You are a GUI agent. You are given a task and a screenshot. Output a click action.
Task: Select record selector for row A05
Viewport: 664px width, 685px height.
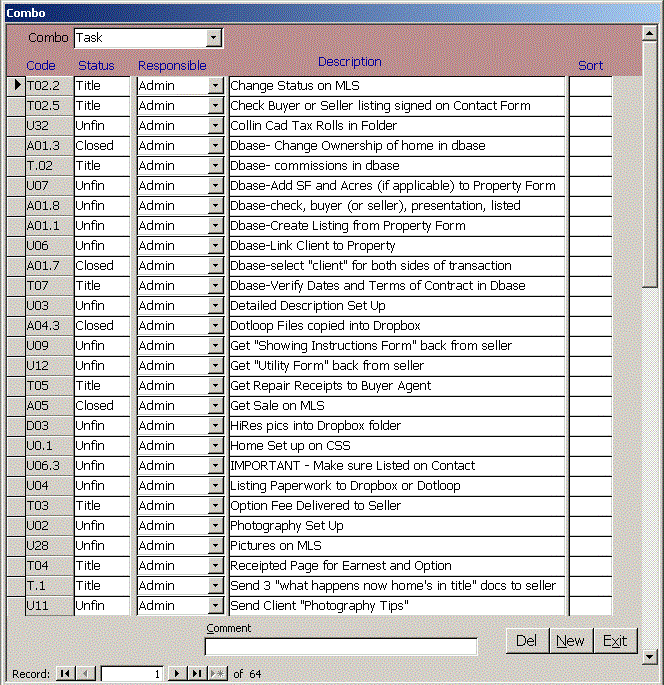point(16,406)
